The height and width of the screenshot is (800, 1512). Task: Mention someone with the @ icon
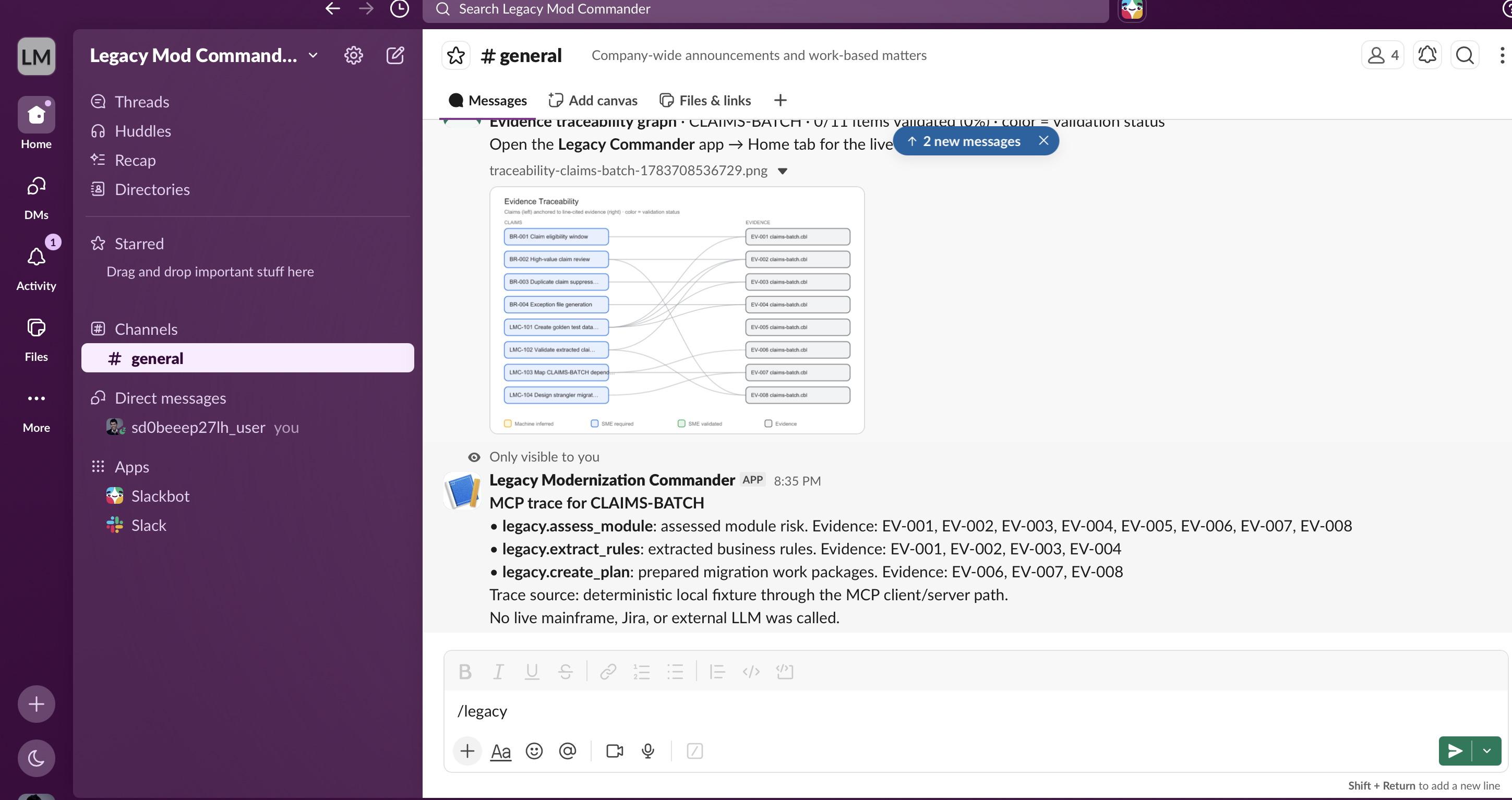tap(568, 751)
